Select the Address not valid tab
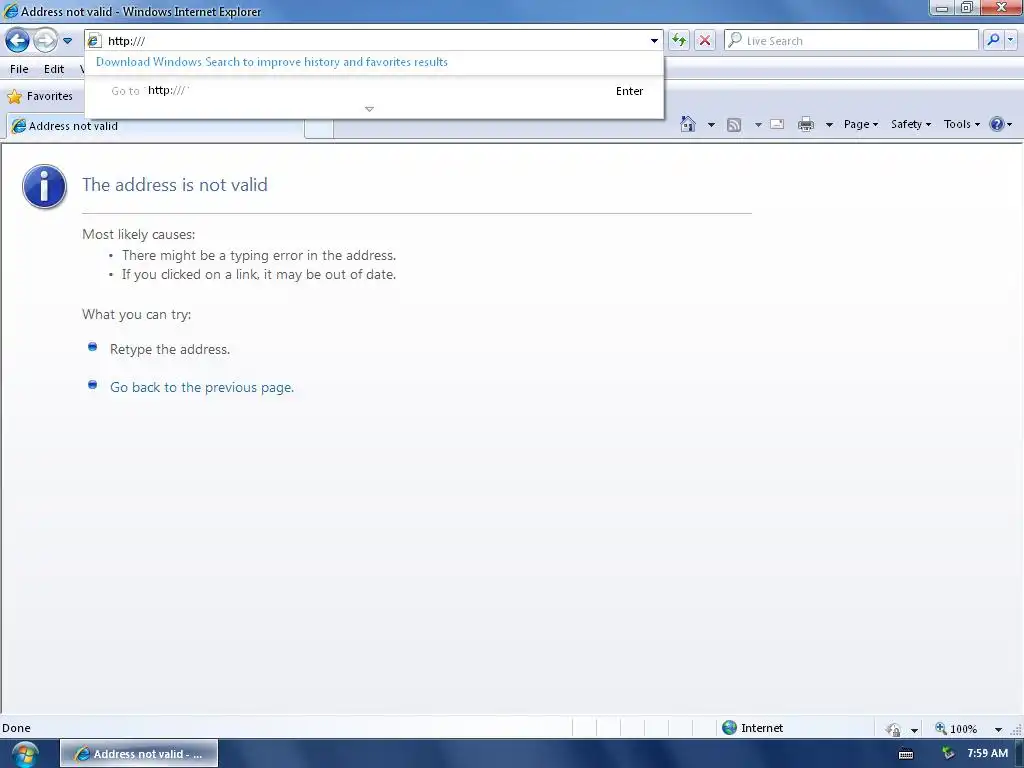 (x=155, y=126)
